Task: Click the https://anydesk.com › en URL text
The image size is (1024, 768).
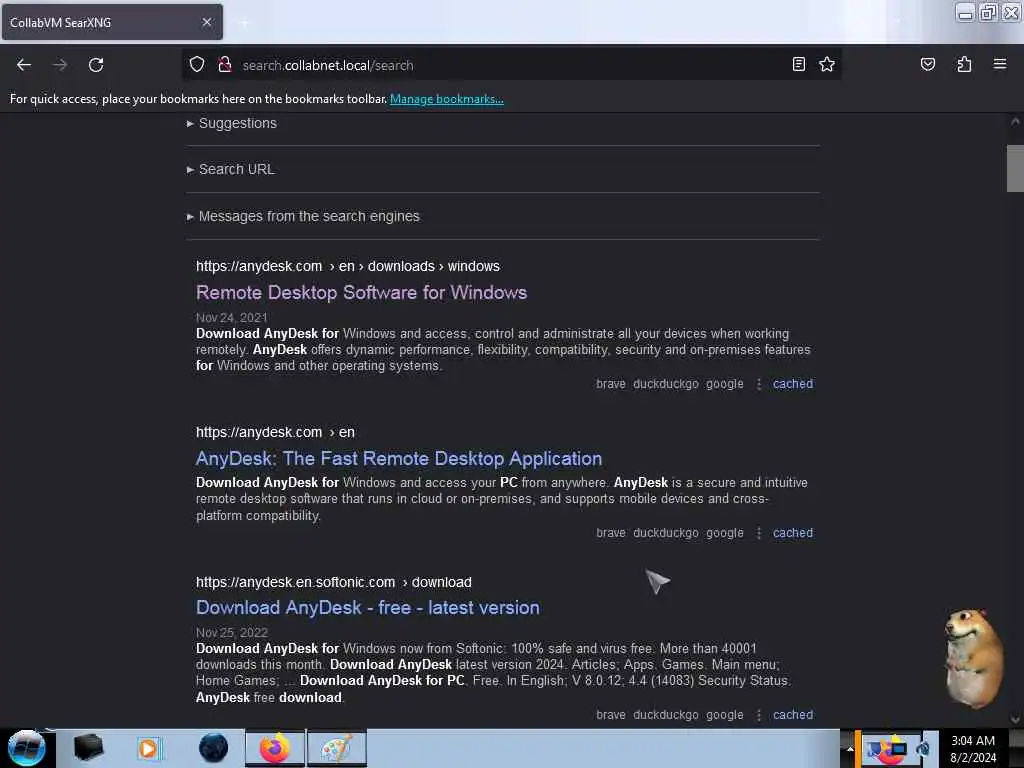Action: tap(275, 432)
